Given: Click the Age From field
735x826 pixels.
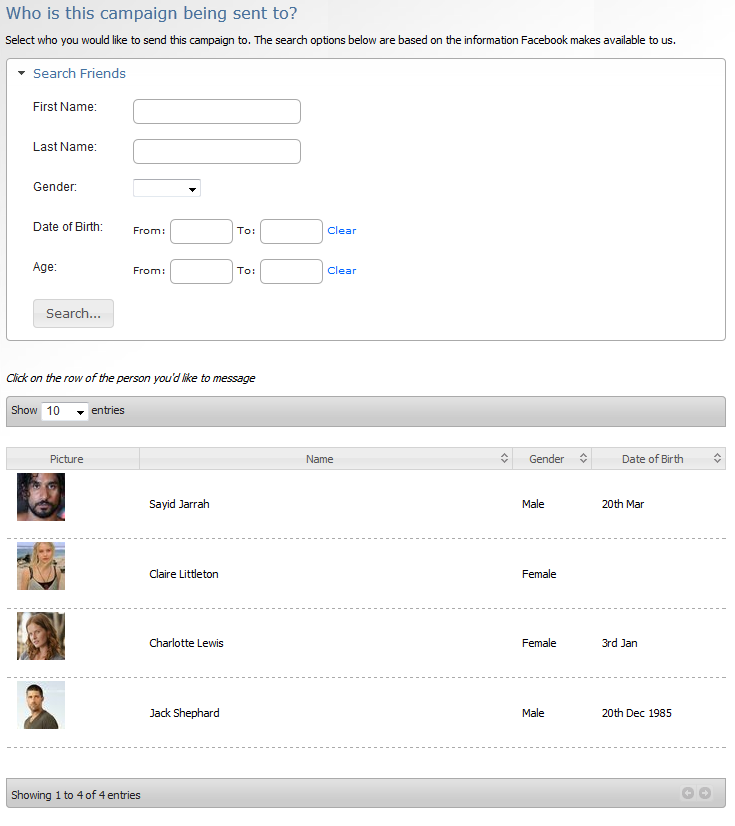Looking at the screenshot, I should (201, 271).
